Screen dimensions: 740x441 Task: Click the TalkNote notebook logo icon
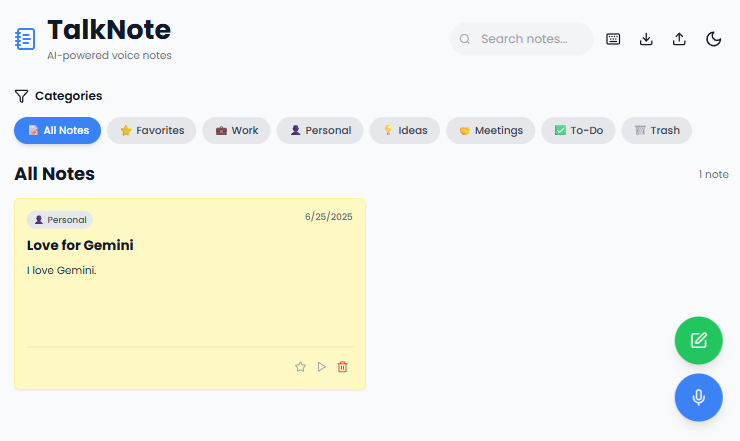coord(25,39)
